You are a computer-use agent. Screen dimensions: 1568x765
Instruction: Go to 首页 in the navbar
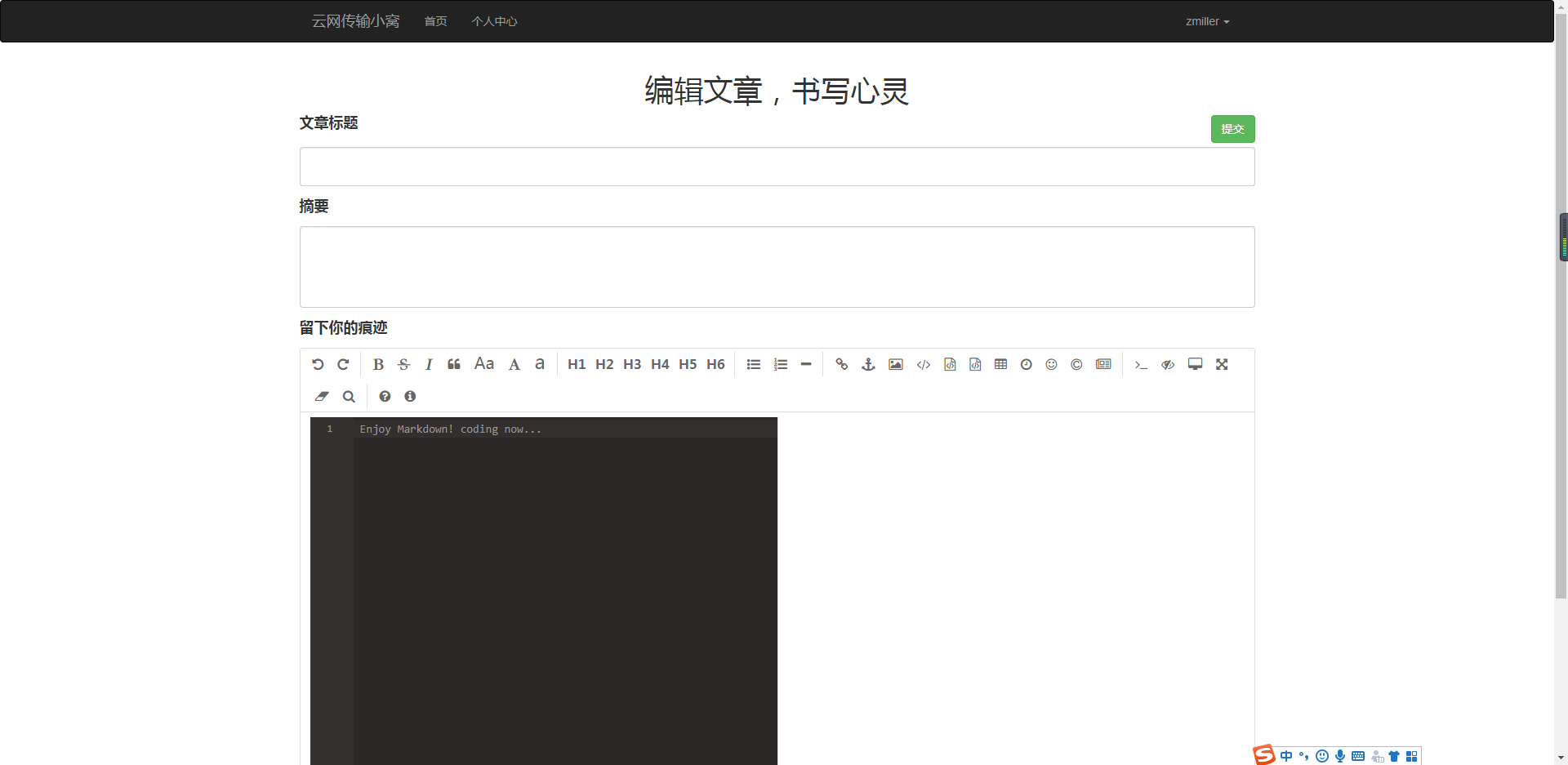coord(435,21)
